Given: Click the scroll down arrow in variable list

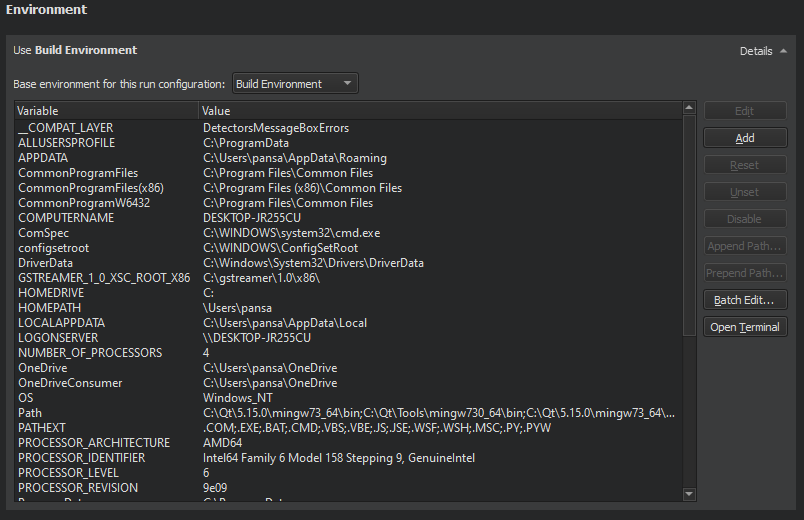Looking at the screenshot, I should (x=689, y=493).
